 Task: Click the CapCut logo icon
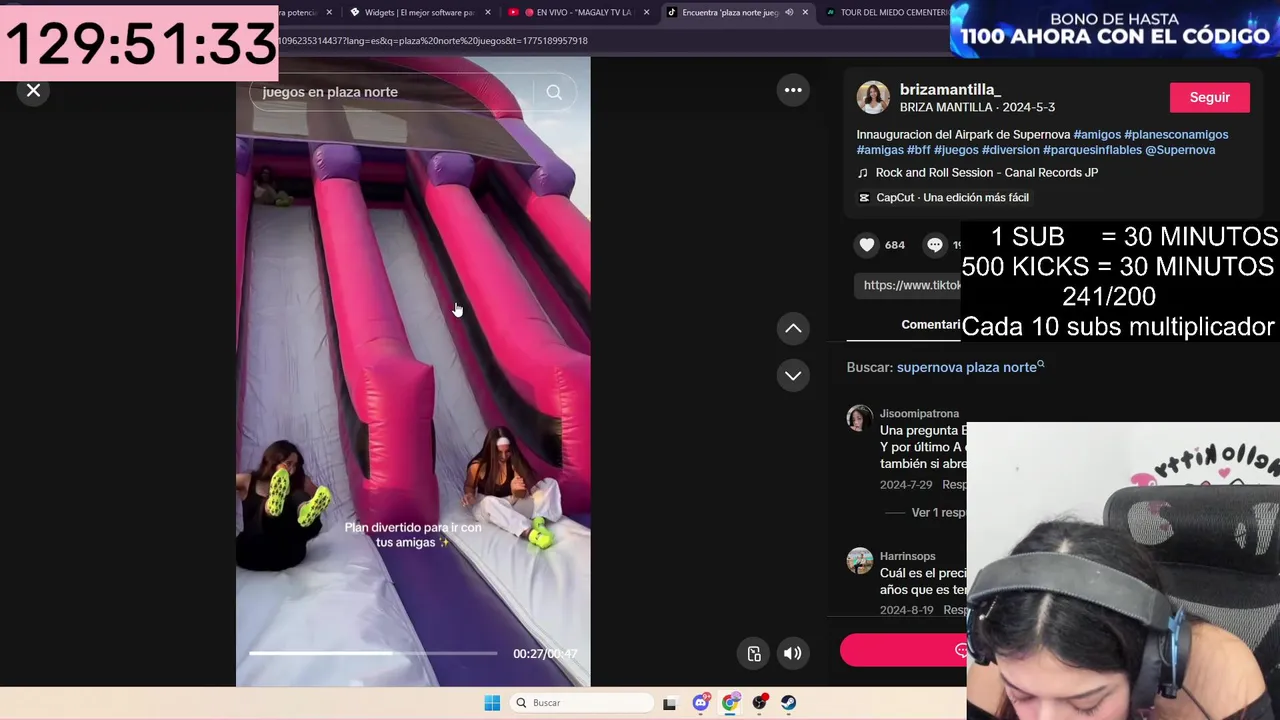(x=864, y=197)
